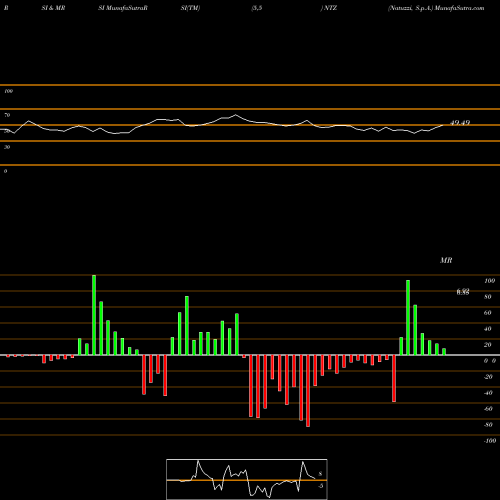Viewport: 500px width, 500px height.
Task: Click the RSI 100 axis label
Action: (x=8, y=91)
